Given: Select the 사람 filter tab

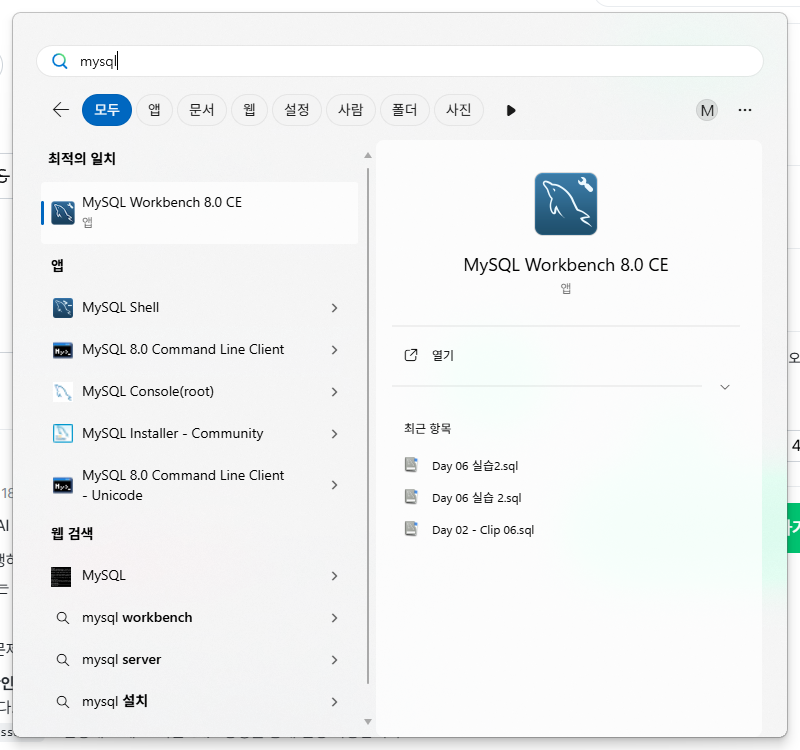Looking at the screenshot, I should [x=351, y=110].
